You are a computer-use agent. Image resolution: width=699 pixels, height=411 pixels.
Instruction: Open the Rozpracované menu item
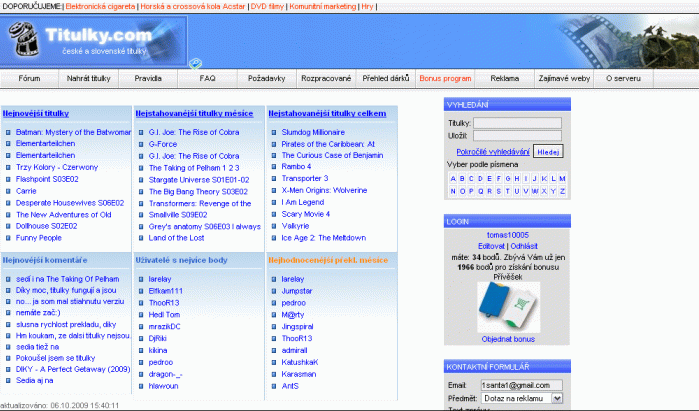(x=326, y=78)
